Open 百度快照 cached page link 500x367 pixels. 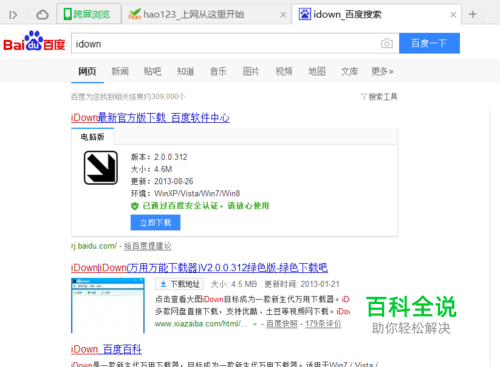(x=282, y=324)
